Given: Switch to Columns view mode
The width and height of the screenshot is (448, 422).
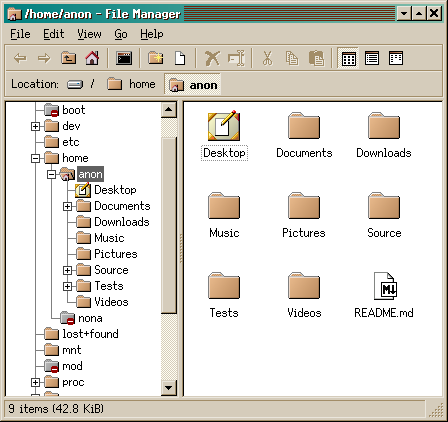Looking at the screenshot, I should (x=396, y=58).
